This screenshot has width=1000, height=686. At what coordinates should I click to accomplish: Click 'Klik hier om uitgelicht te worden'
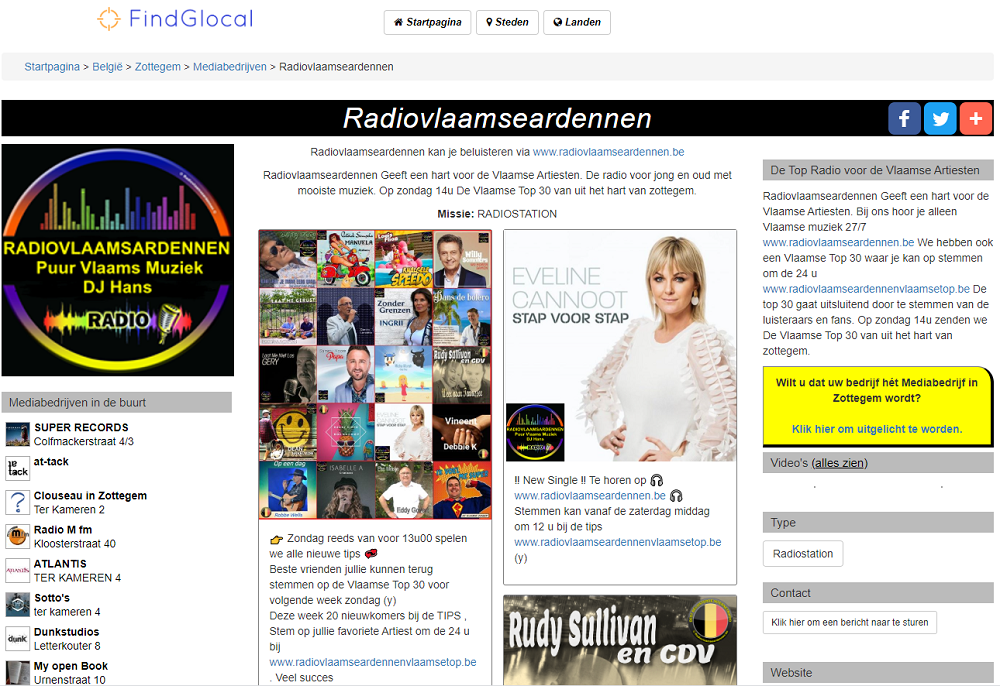(x=877, y=429)
